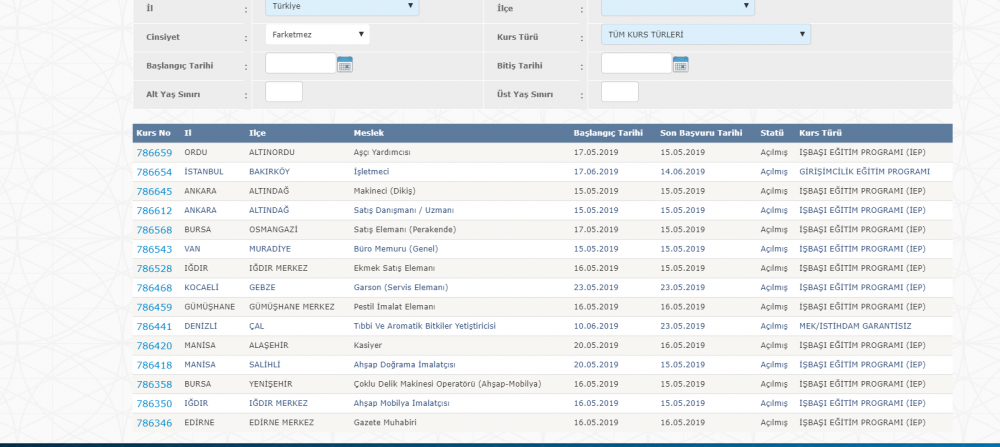This screenshot has height=447, width=1000.
Task: Click the SALİHLİ district cell
Action: (265, 364)
